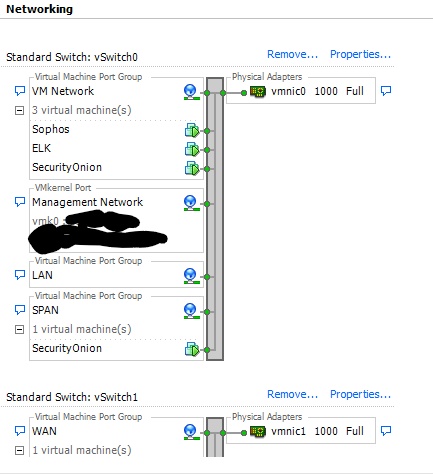Click the Management Network info bubble icon

tap(20, 202)
